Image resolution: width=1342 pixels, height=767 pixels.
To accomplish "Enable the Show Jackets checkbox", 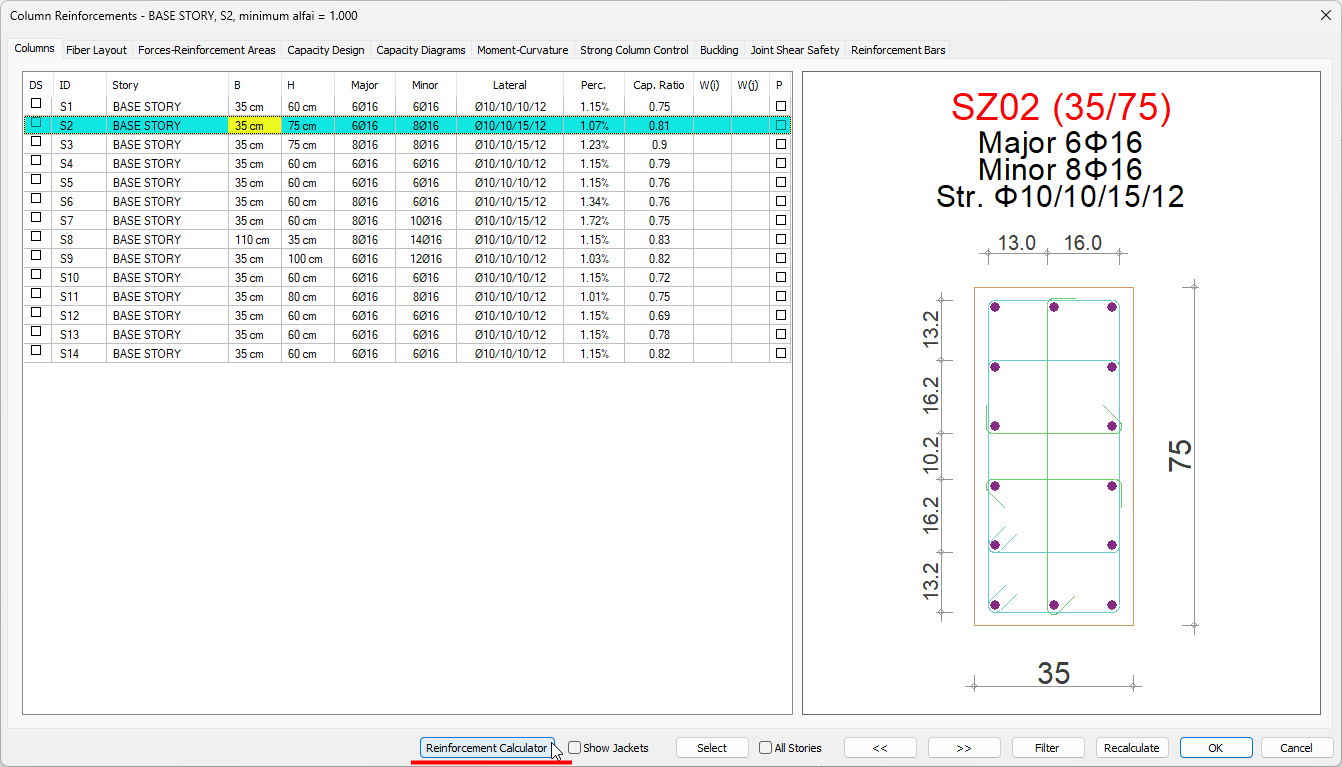I will click(575, 748).
